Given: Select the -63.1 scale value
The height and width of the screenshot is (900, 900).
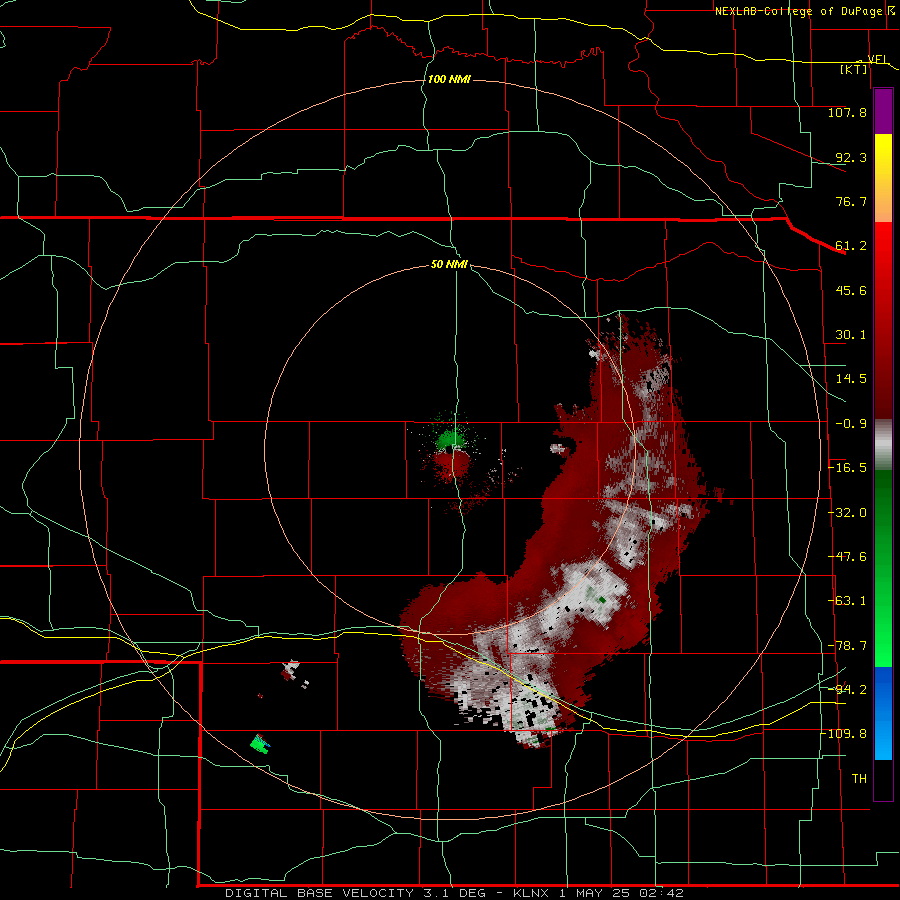Looking at the screenshot, I should pyautogui.click(x=848, y=601).
